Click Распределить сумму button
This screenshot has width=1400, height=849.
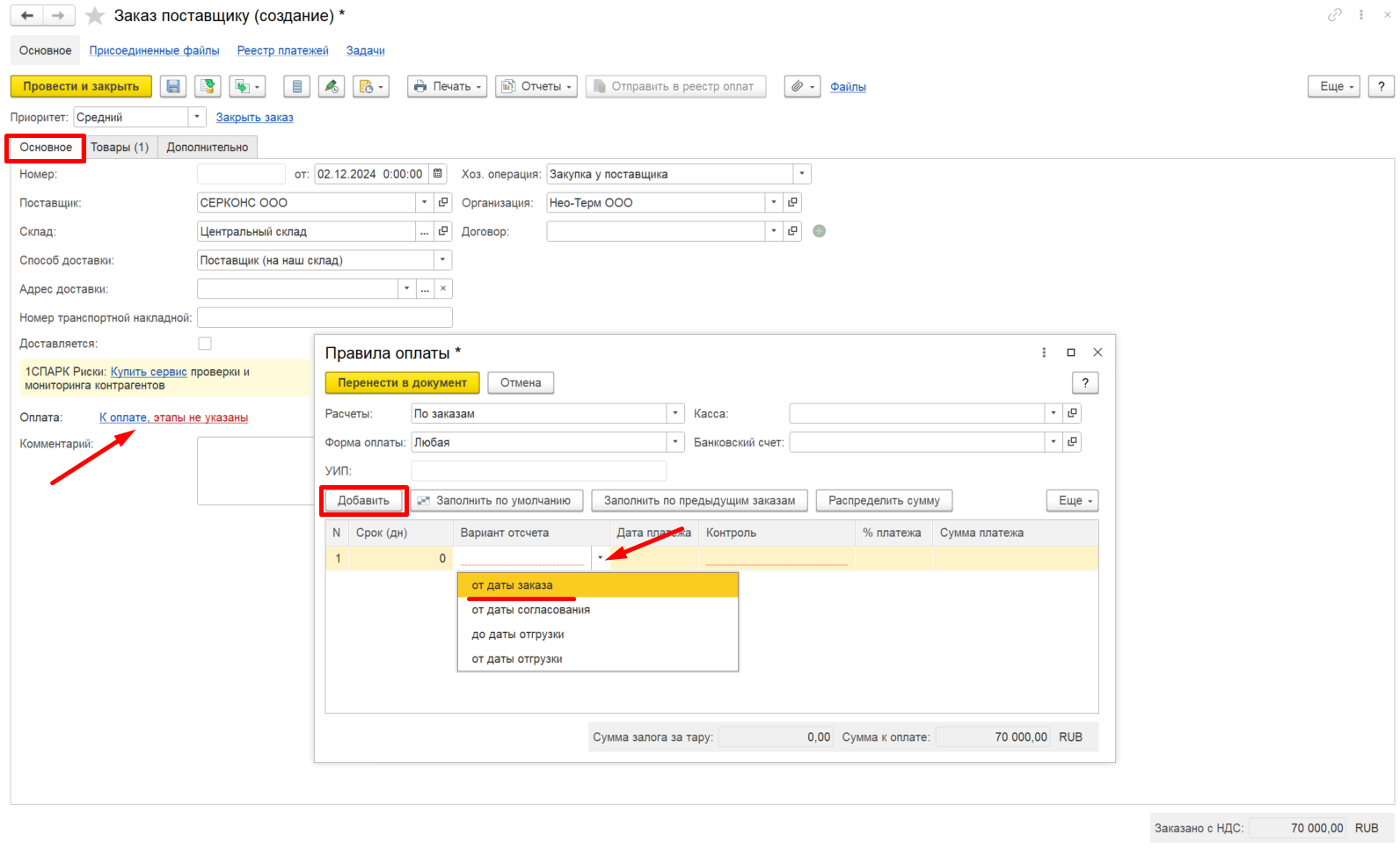(884, 500)
